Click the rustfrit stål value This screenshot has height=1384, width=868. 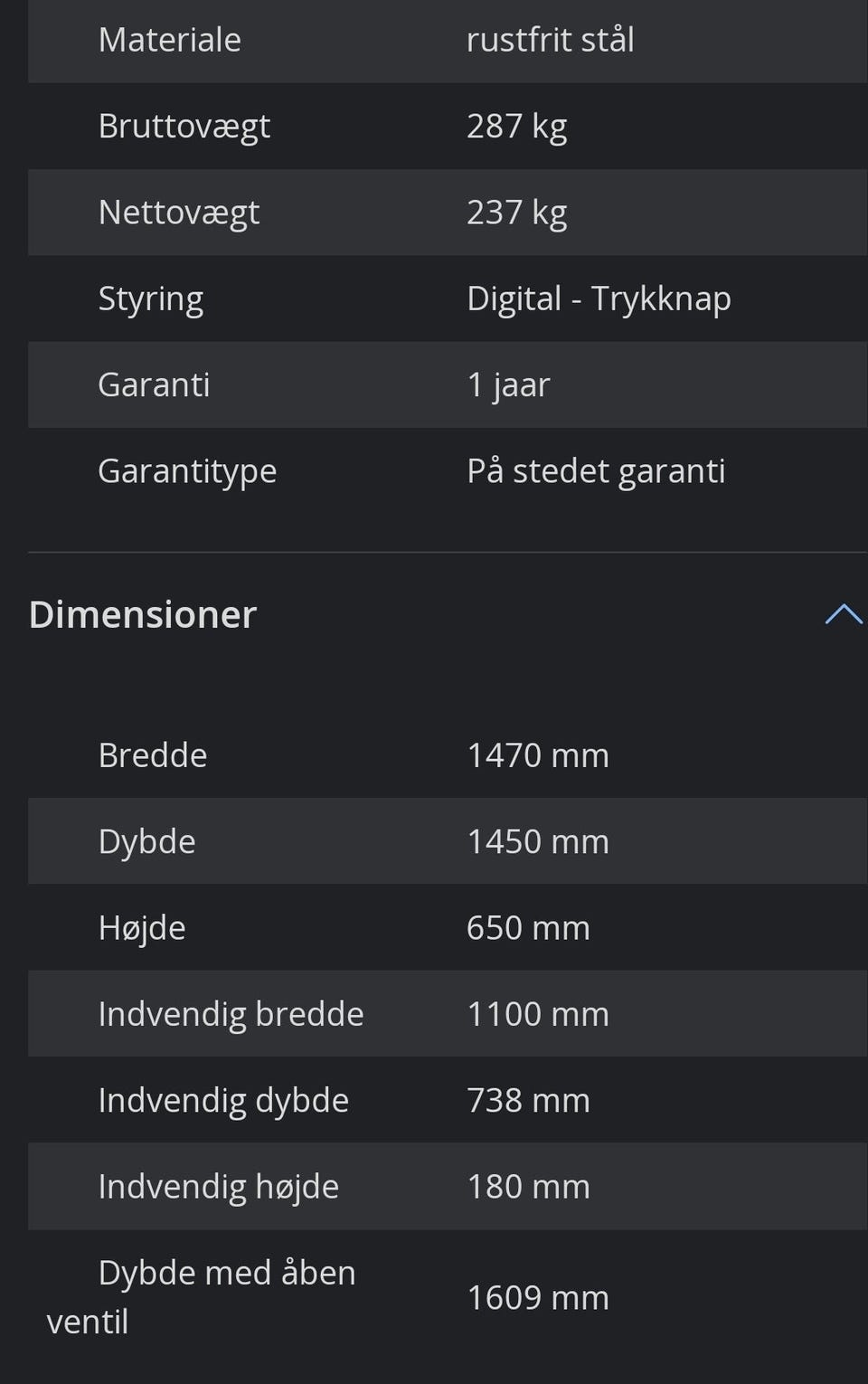(550, 40)
